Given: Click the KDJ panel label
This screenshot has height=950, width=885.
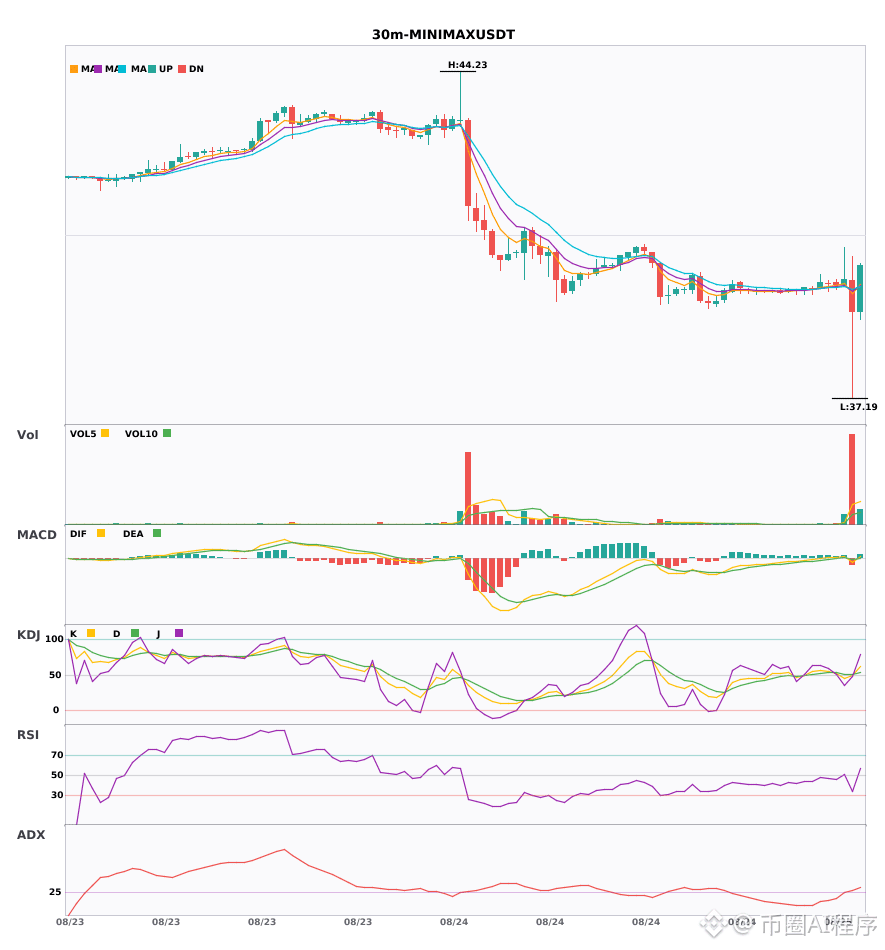Looking at the screenshot, I should (x=28, y=635).
